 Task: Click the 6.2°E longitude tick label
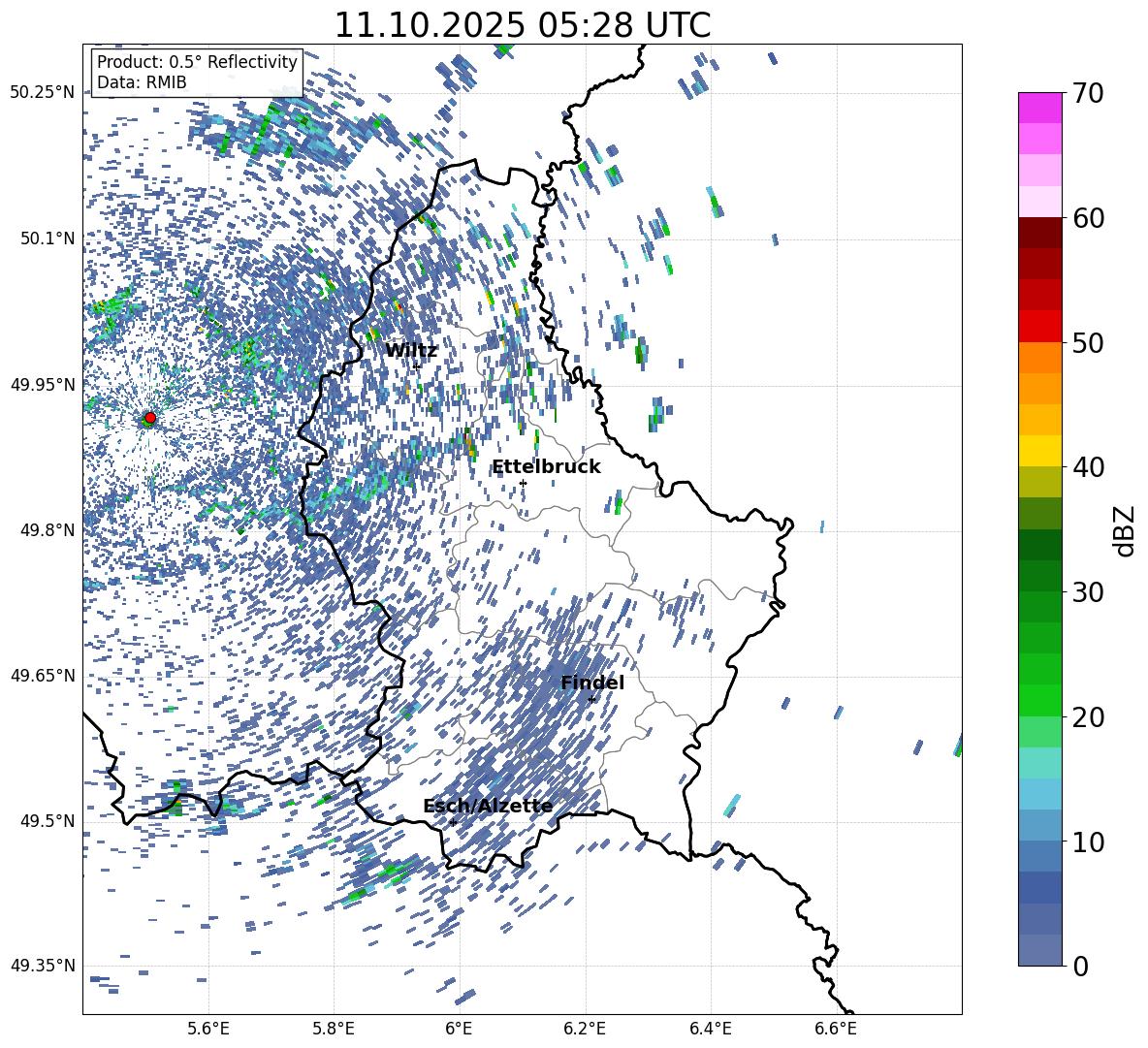pyautogui.click(x=585, y=1029)
